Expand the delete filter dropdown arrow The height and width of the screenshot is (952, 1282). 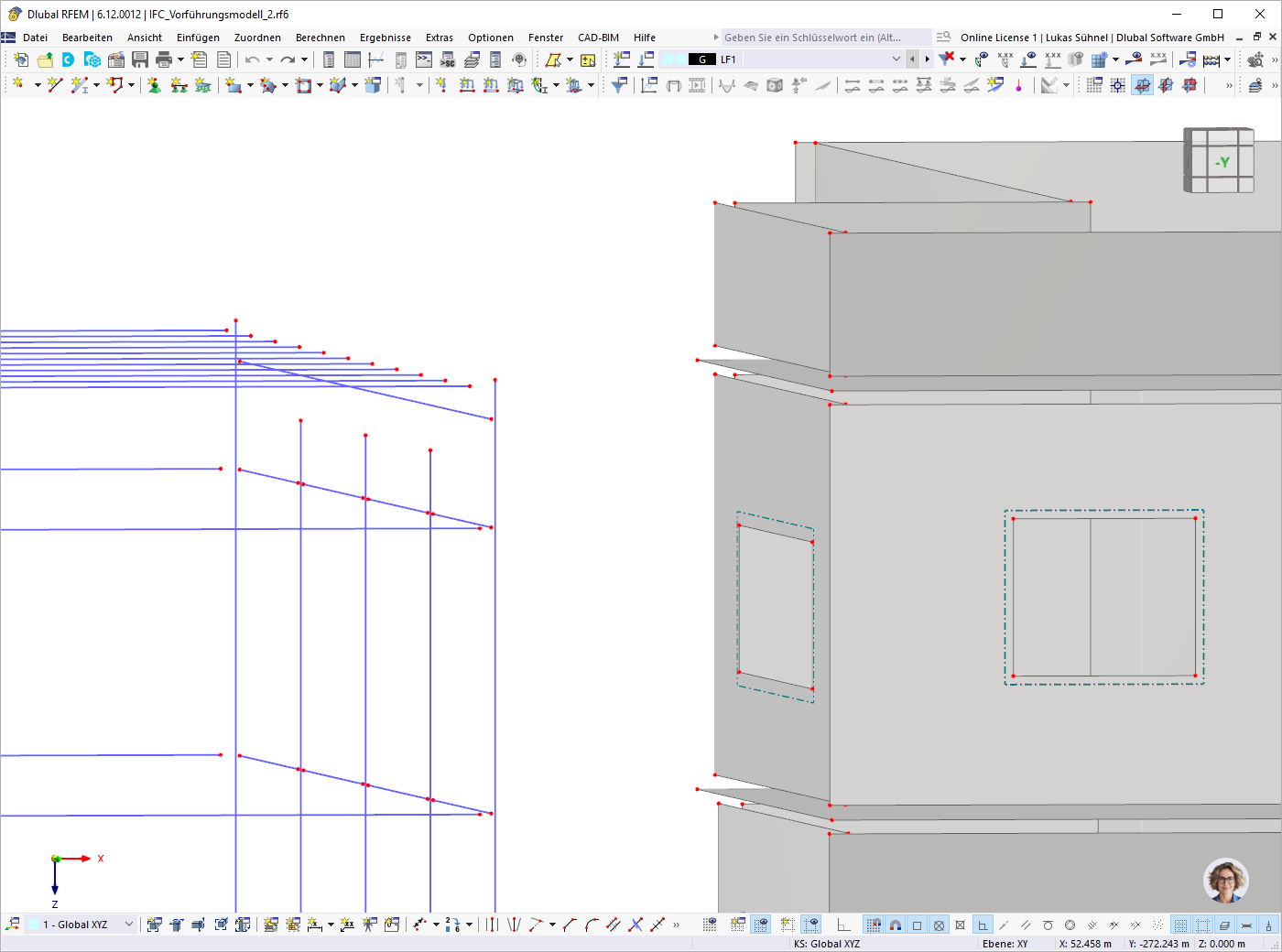[962, 59]
